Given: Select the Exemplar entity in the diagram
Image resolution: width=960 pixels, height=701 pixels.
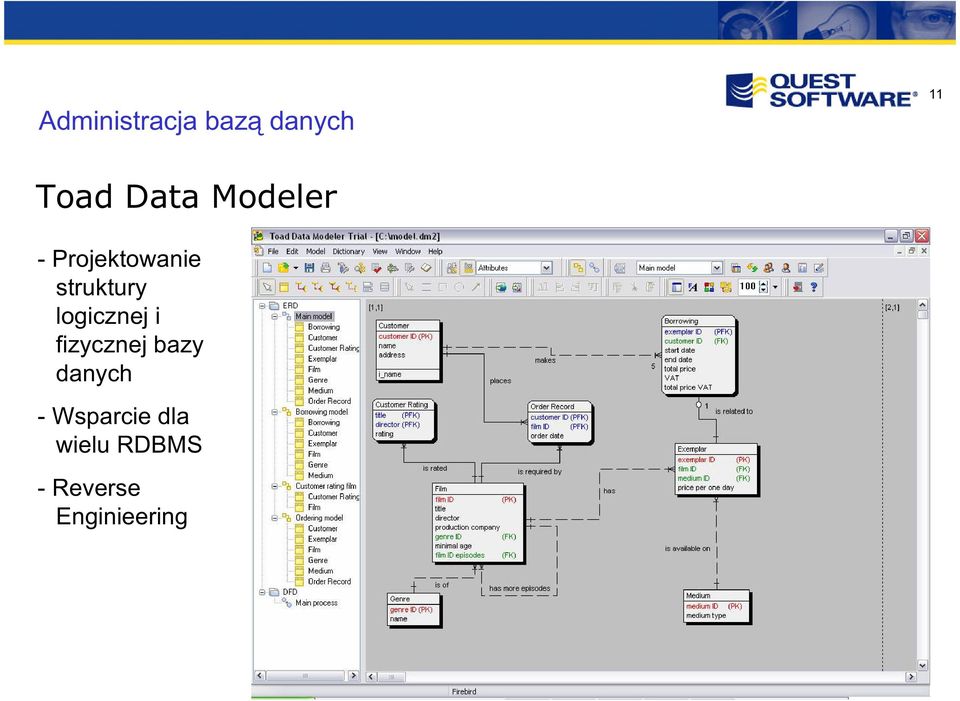Looking at the screenshot, I should point(716,469).
